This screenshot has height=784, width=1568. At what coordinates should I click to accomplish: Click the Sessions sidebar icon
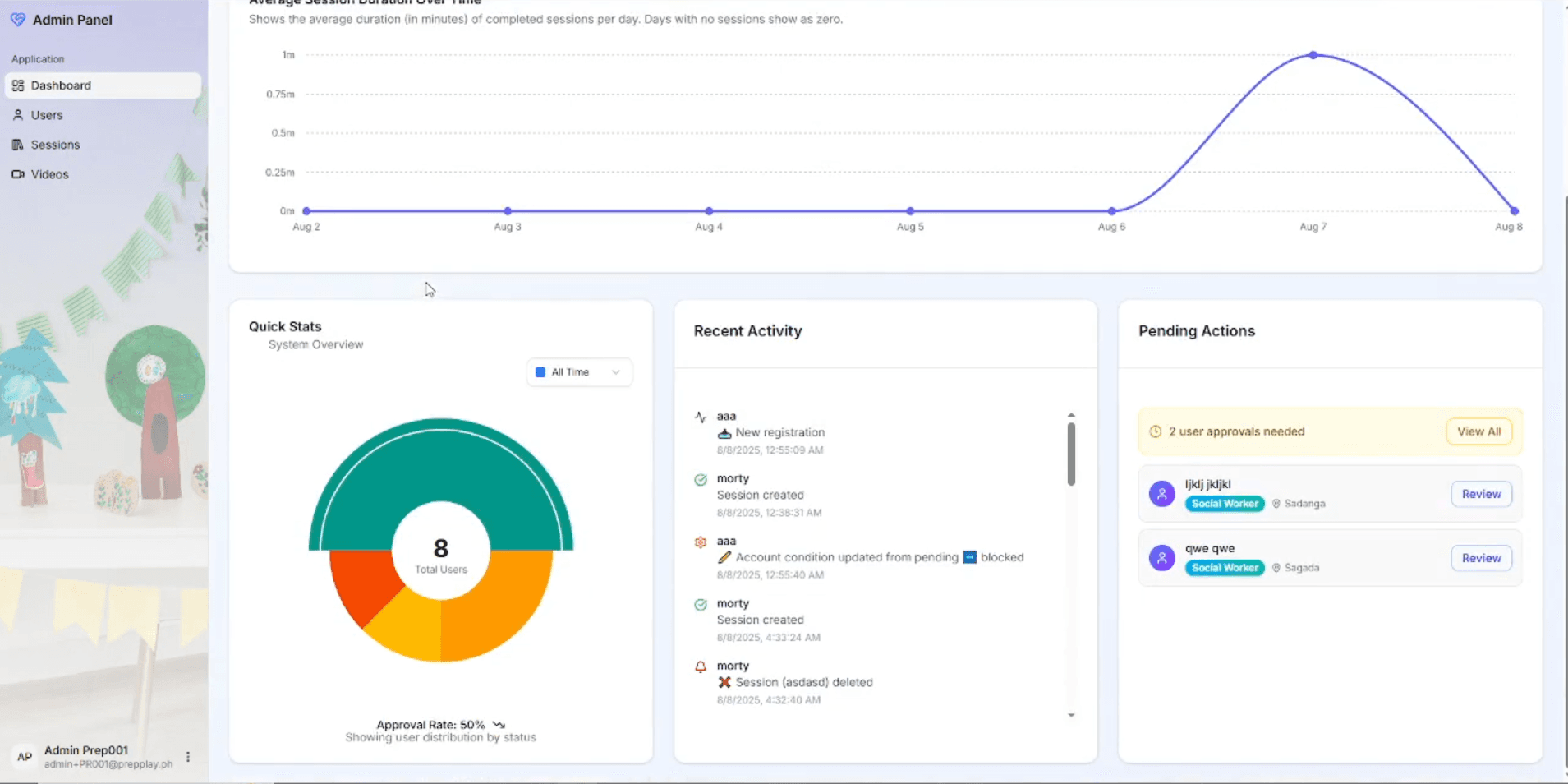(18, 145)
